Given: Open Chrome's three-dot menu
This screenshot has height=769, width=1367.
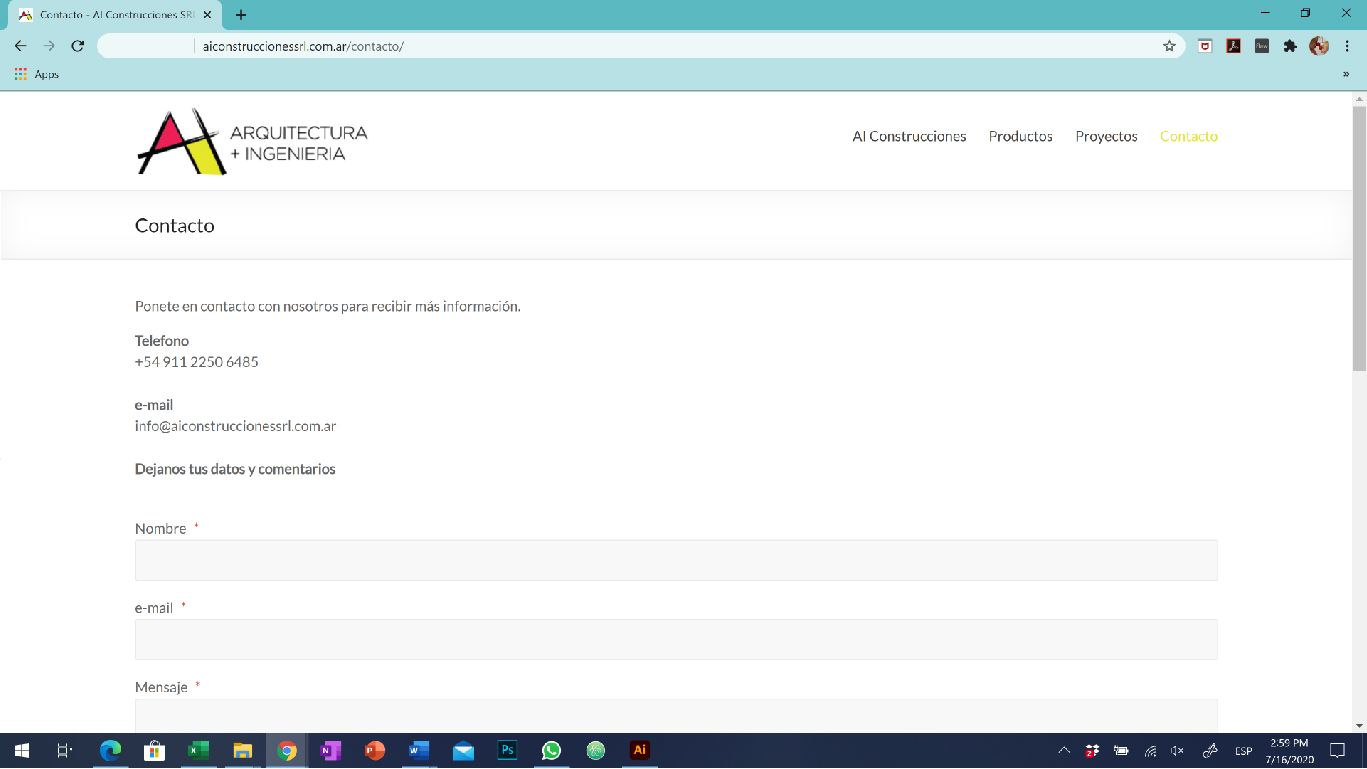Looking at the screenshot, I should click(x=1346, y=46).
